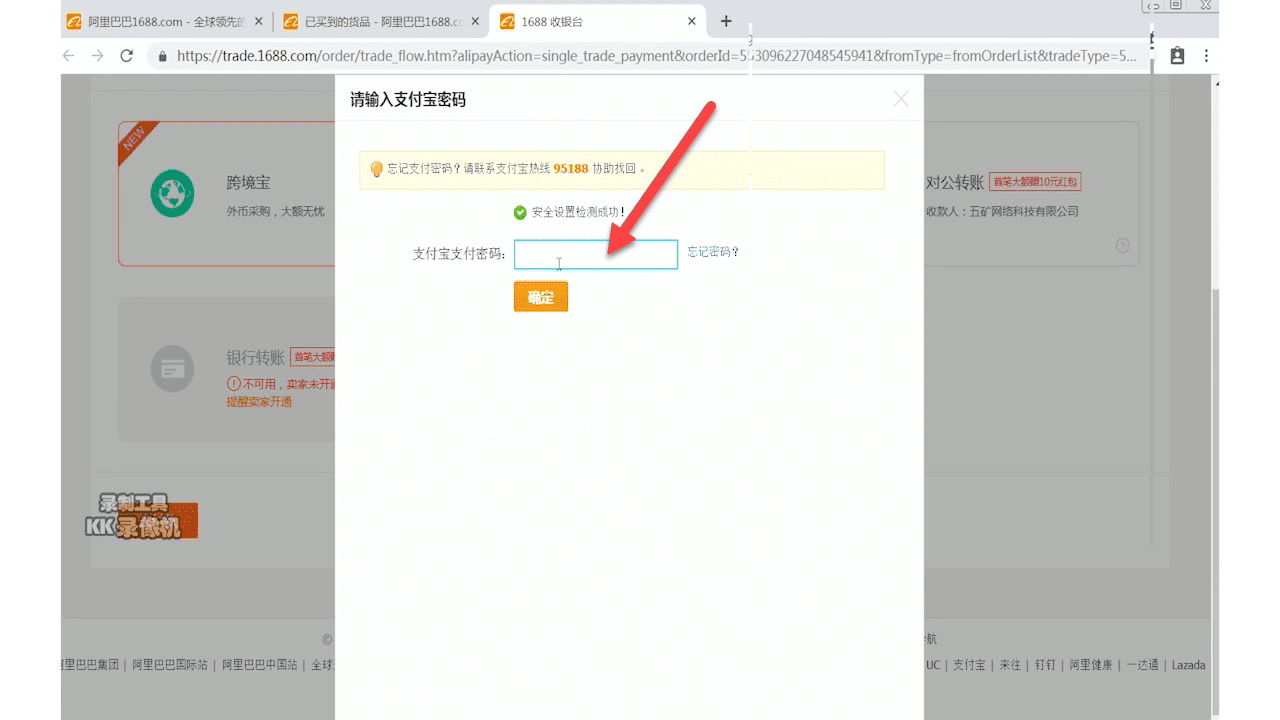Click the 首笔大额赠10元红包 badge by 对公转账
This screenshot has height=720, width=1280.
point(1035,182)
